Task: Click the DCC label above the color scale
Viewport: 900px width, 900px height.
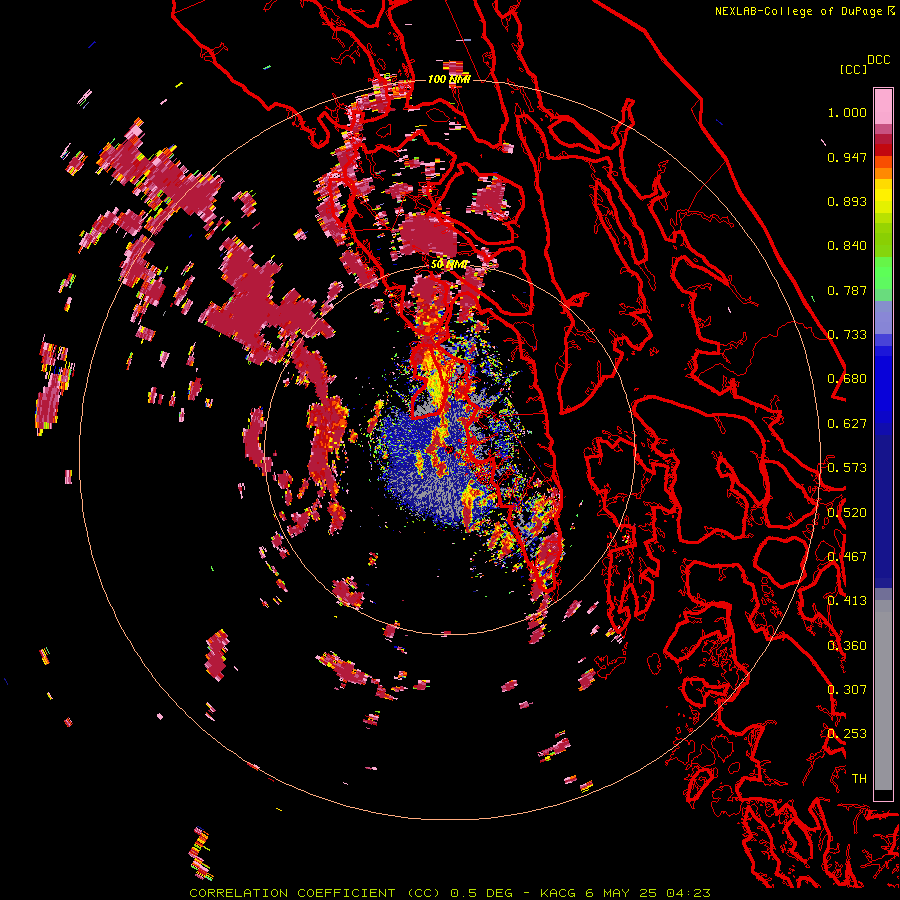Action: (878, 59)
